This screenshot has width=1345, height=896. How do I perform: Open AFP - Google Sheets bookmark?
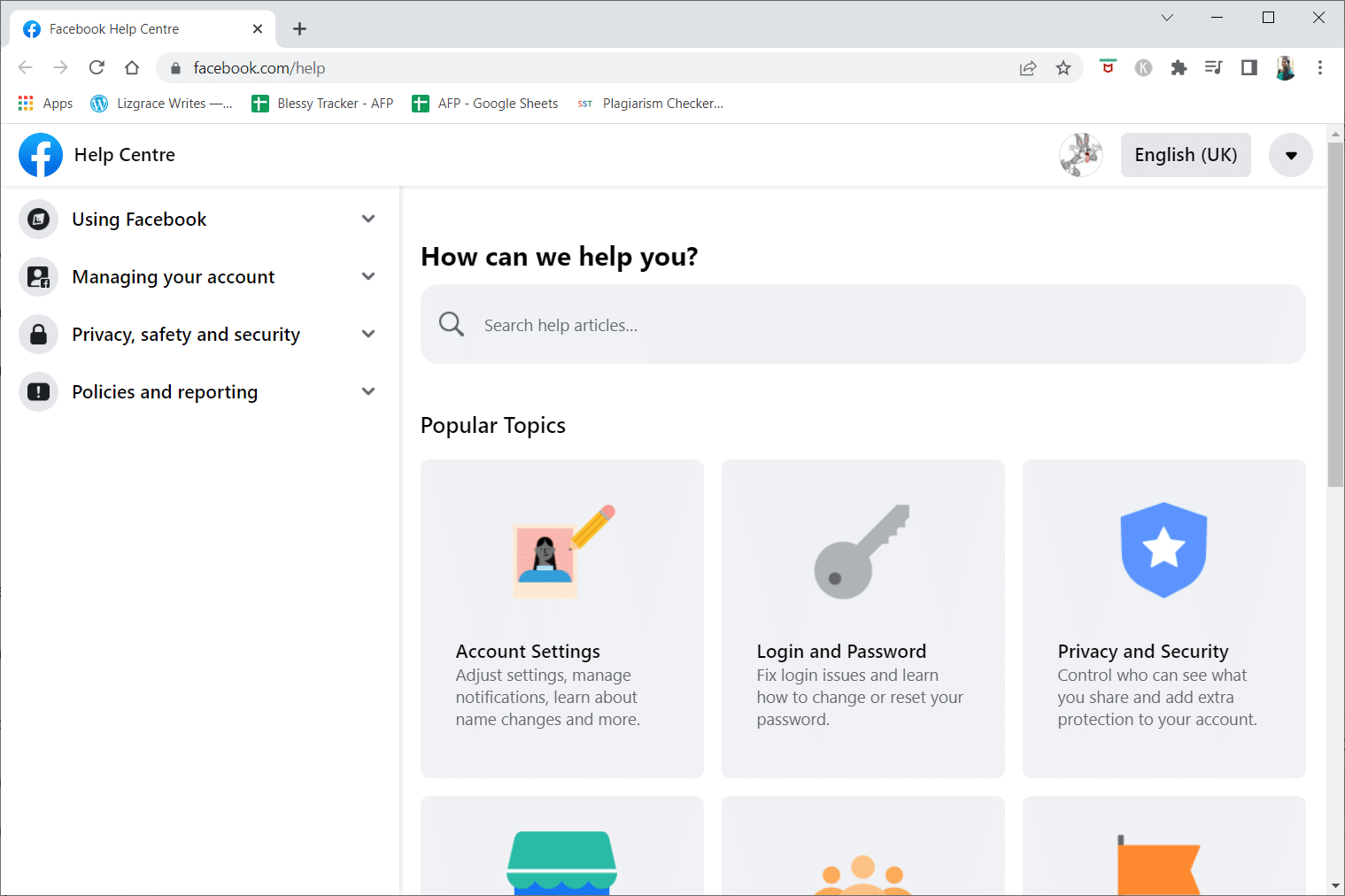(x=485, y=103)
